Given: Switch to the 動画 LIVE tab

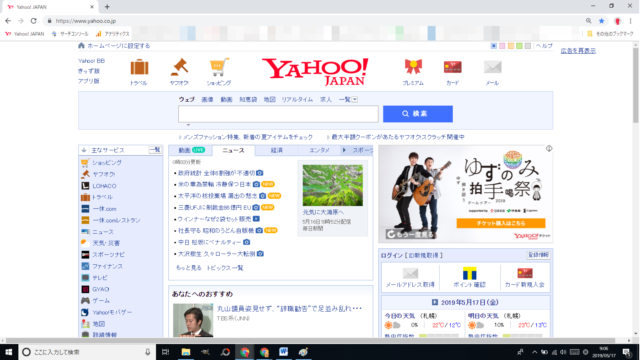Looking at the screenshot, I should 191,150.
